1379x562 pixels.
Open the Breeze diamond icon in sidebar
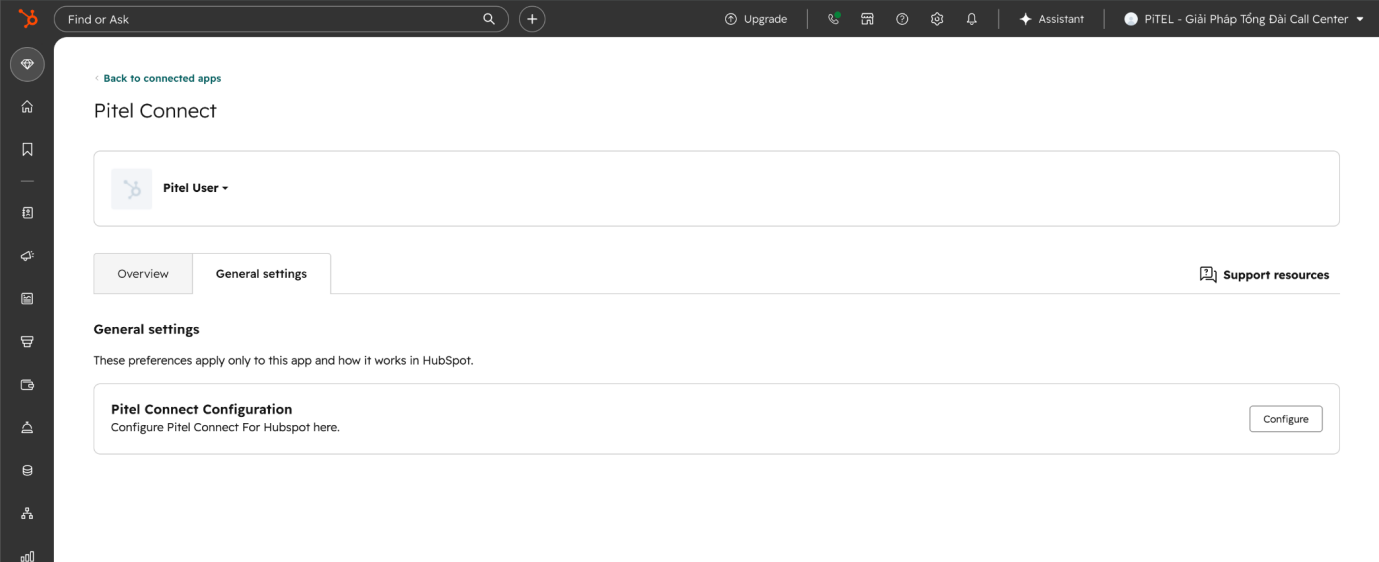point(27,64)
